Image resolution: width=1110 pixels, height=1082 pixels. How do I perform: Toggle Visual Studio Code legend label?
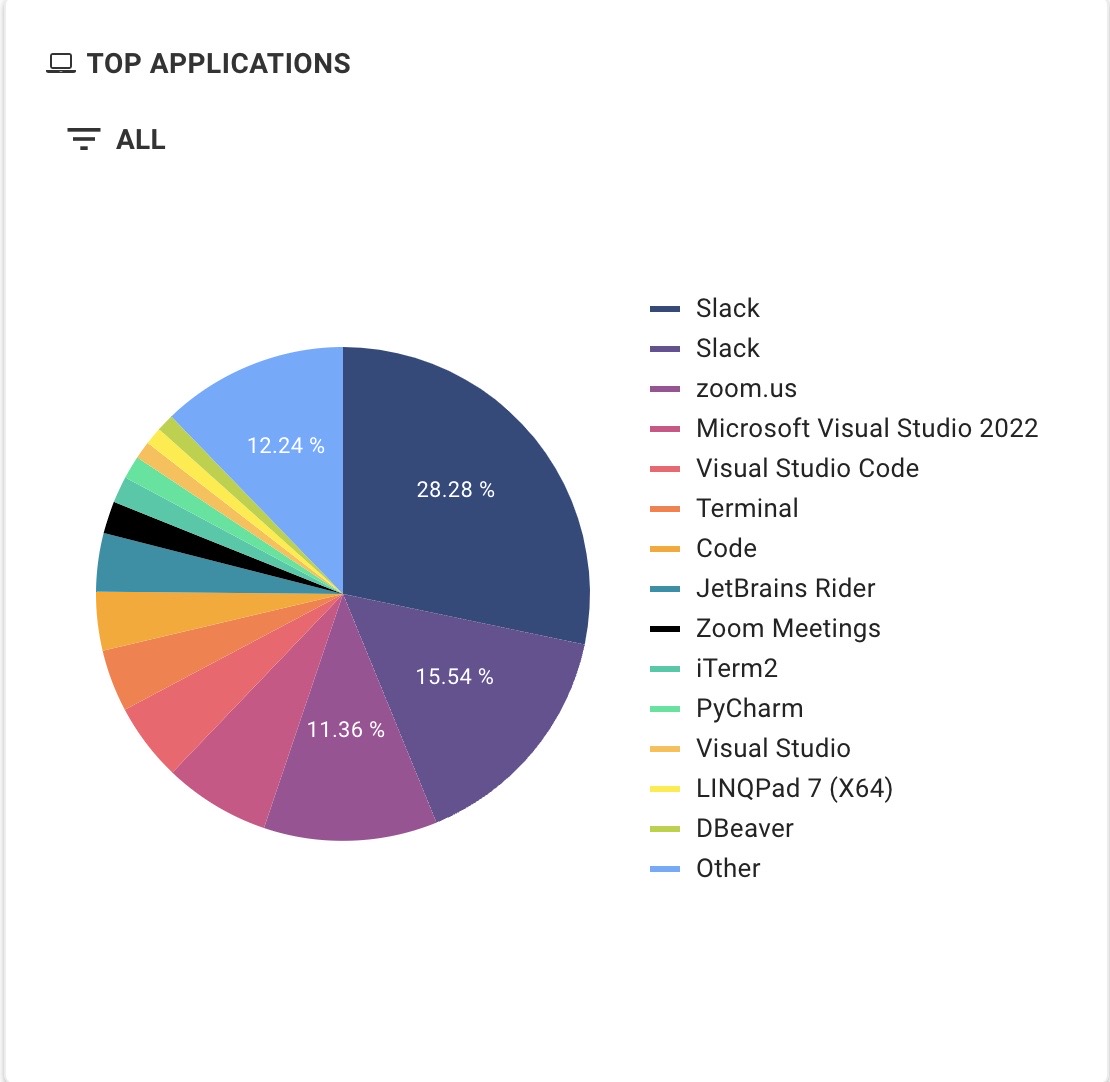[807, 469]
